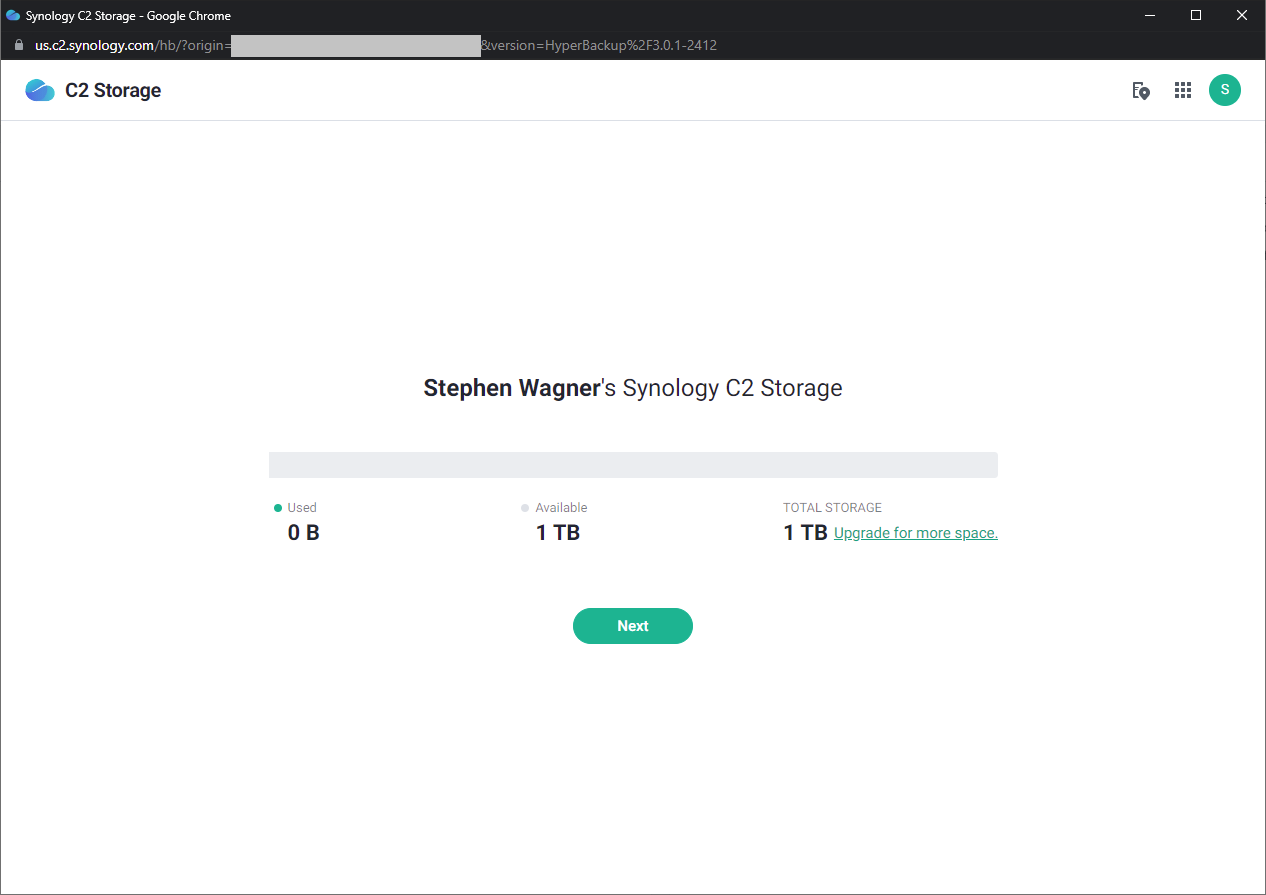Click the Used label text
Image resolution: width=1266 pixels, height=895 pixels.
[x=302, y=508]
